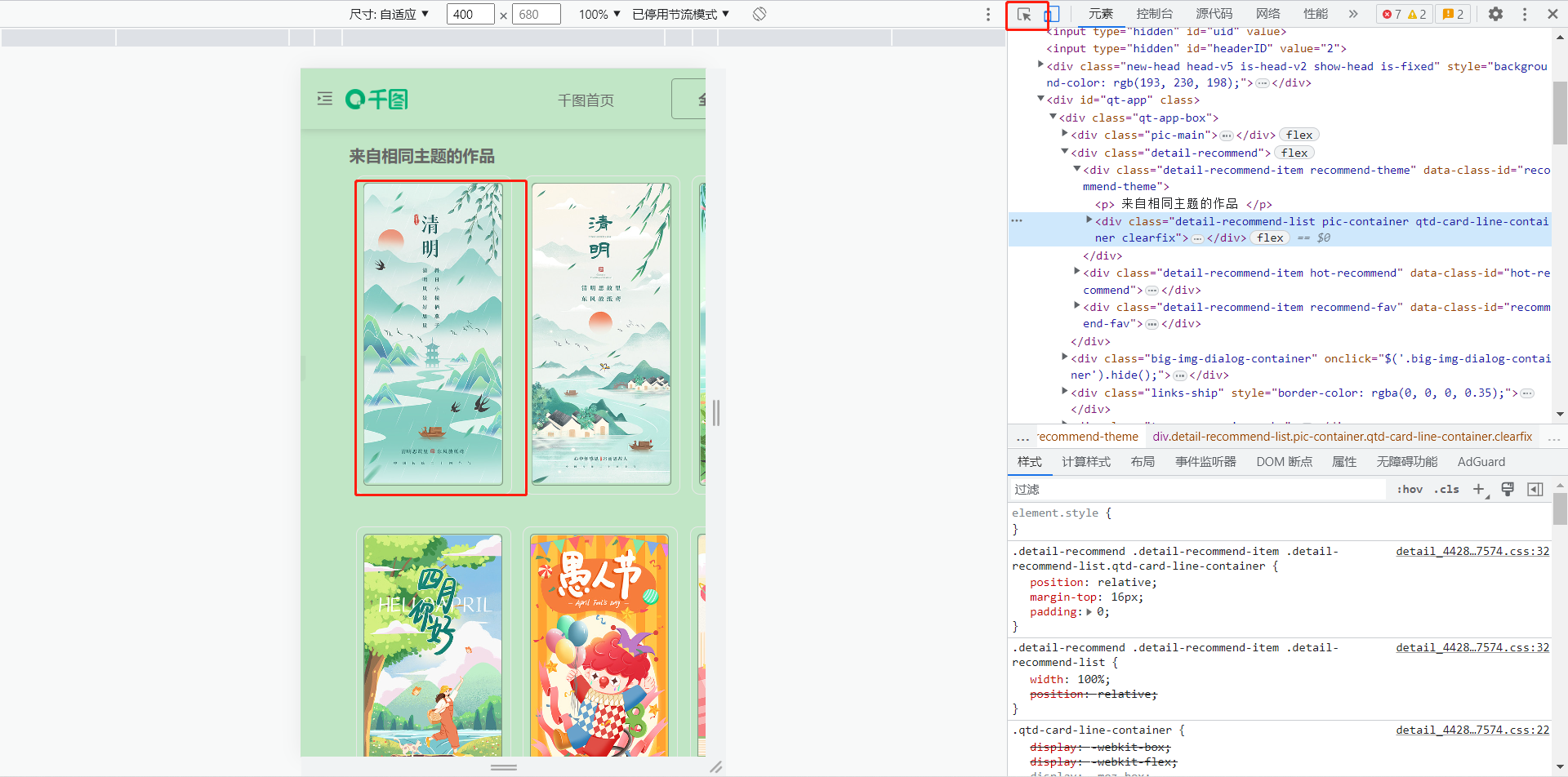Add a new style rule plus icon
This screenshot has width=1568, height=777.
tap(1479, 489)
